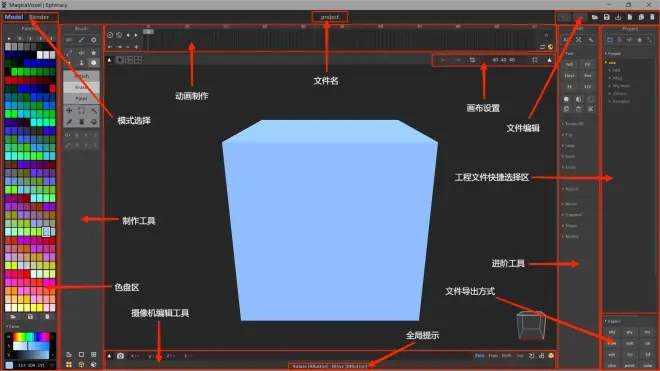This screenshot has width=660, height=371.
Task: Click the folder icon in Project panel
Action: (609, 40)
